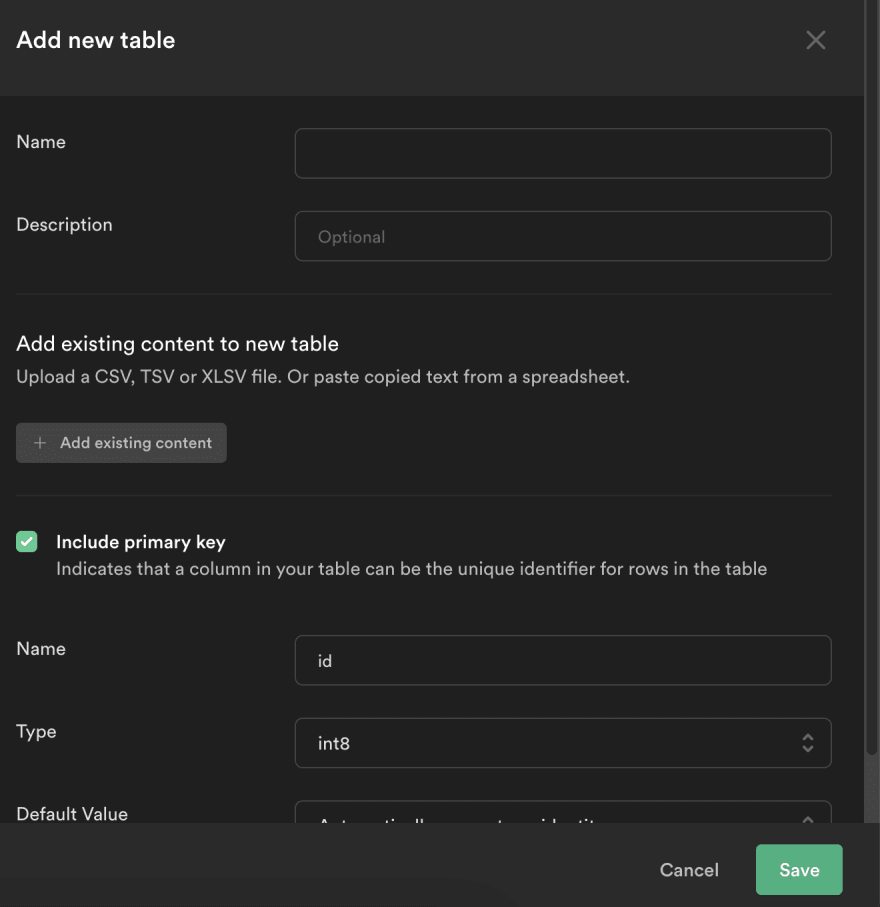
Task: Click the Cancel button
Action: pyautogui.click(x=689, y=869)
